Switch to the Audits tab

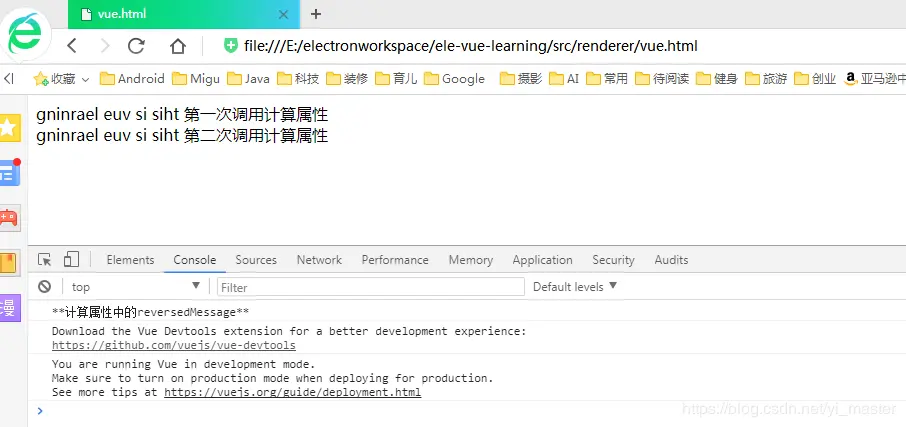click(x=671, y=260)
